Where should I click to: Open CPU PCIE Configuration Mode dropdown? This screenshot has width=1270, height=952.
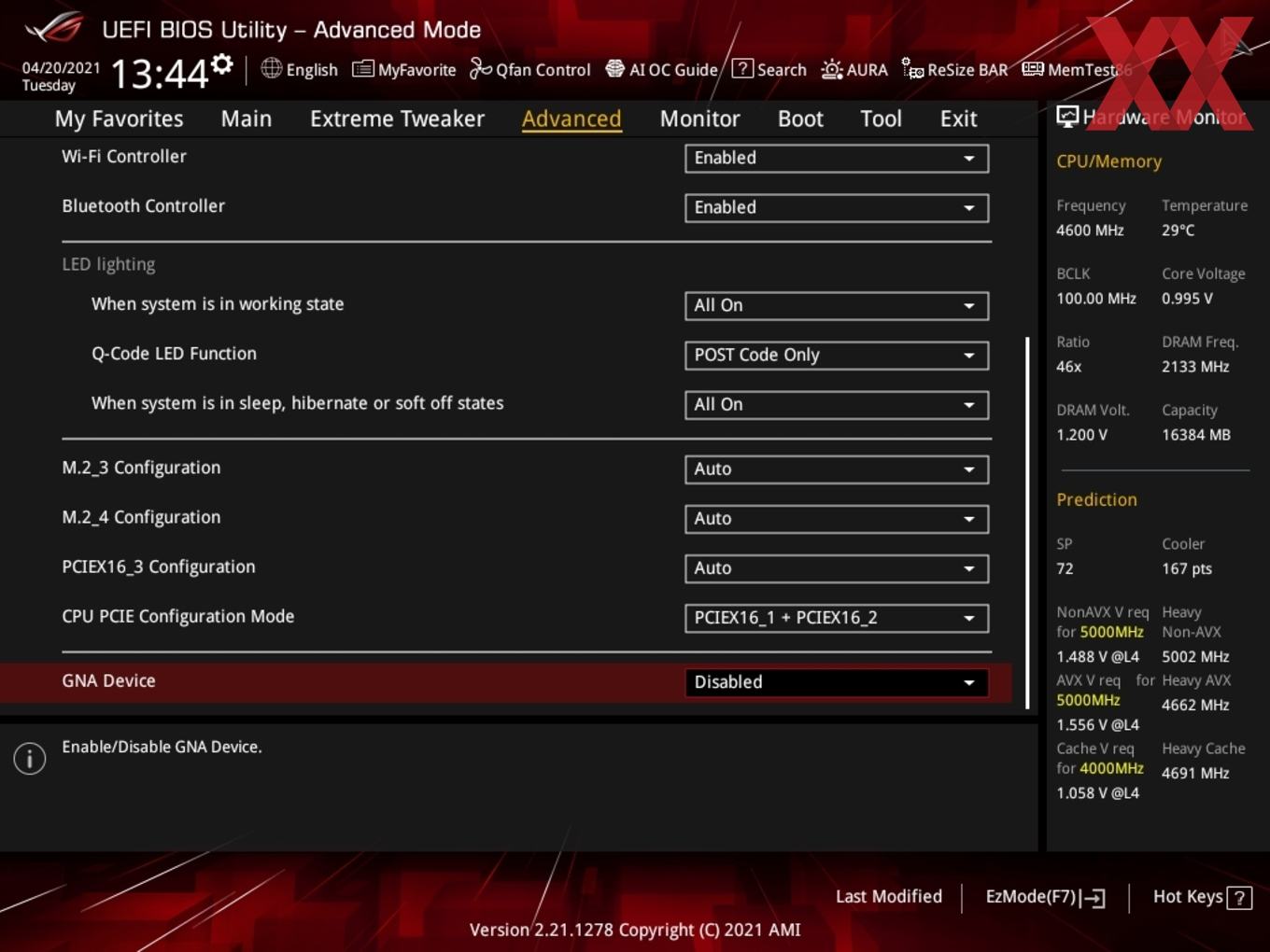coord(837,617)
